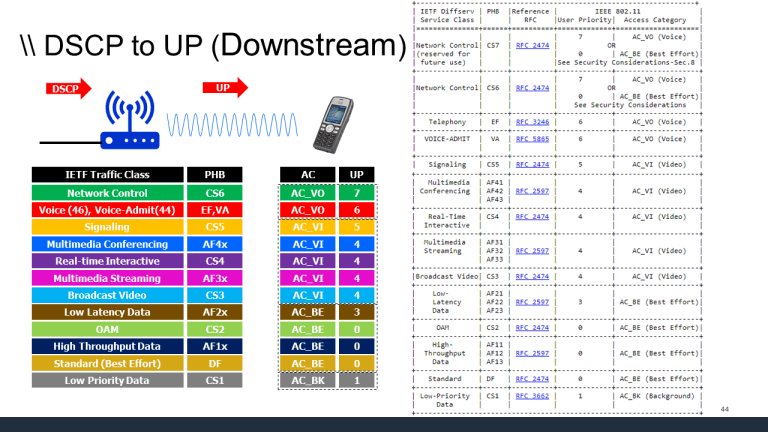
Task: Click the red UP value 6 cell
Action: 357,210
